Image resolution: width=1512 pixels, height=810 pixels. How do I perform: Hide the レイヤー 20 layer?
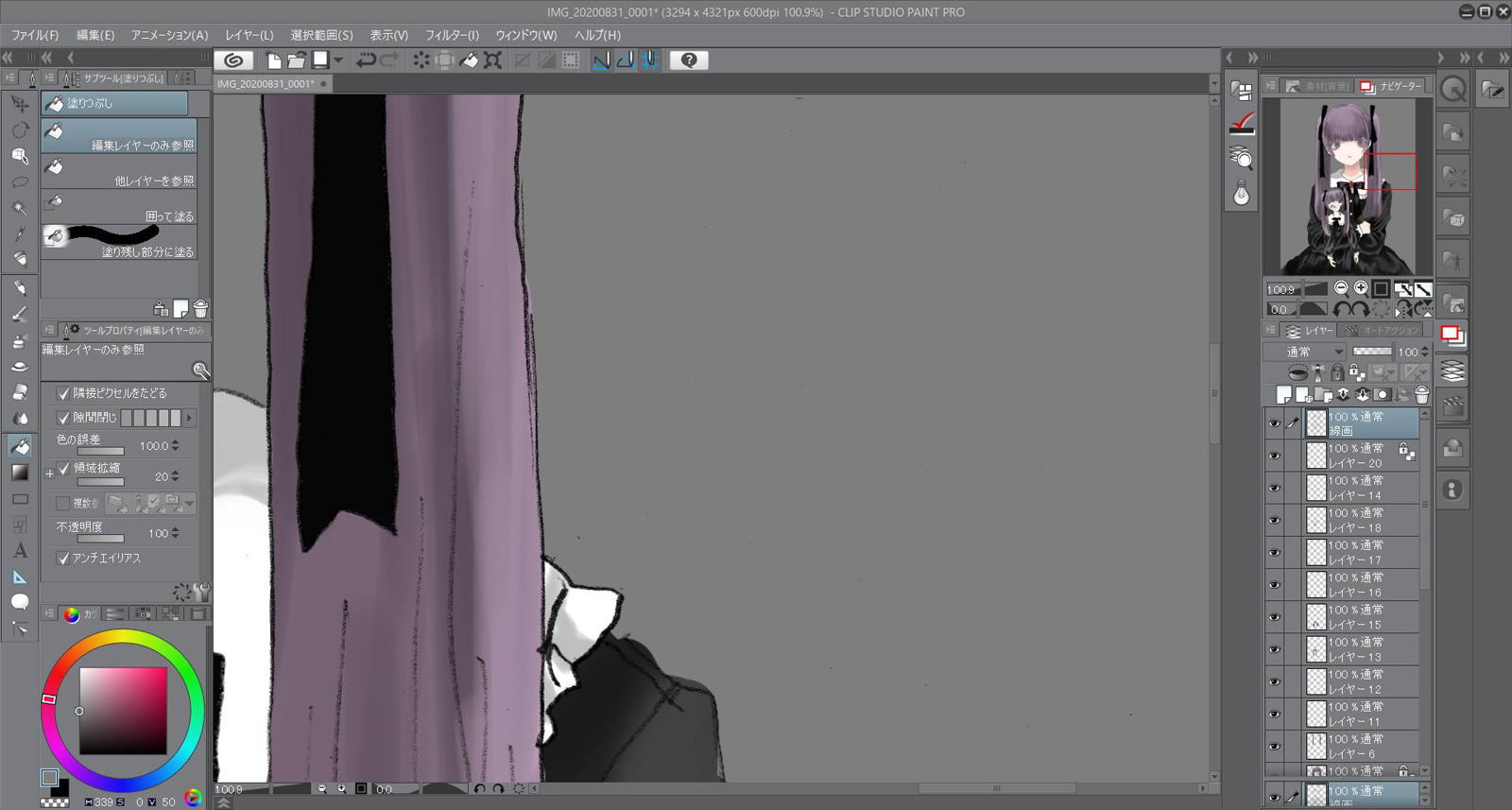point(1274,457)
